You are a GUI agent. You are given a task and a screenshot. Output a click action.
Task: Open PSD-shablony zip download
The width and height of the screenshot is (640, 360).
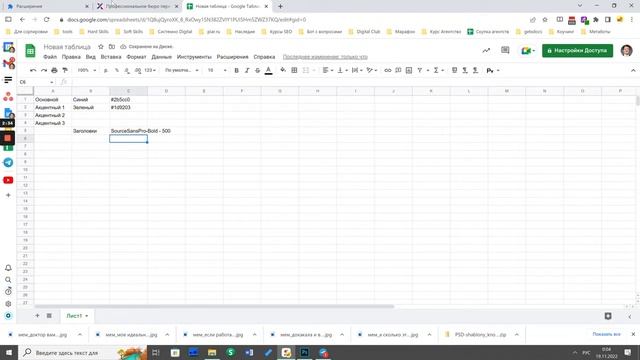(480, 334)
